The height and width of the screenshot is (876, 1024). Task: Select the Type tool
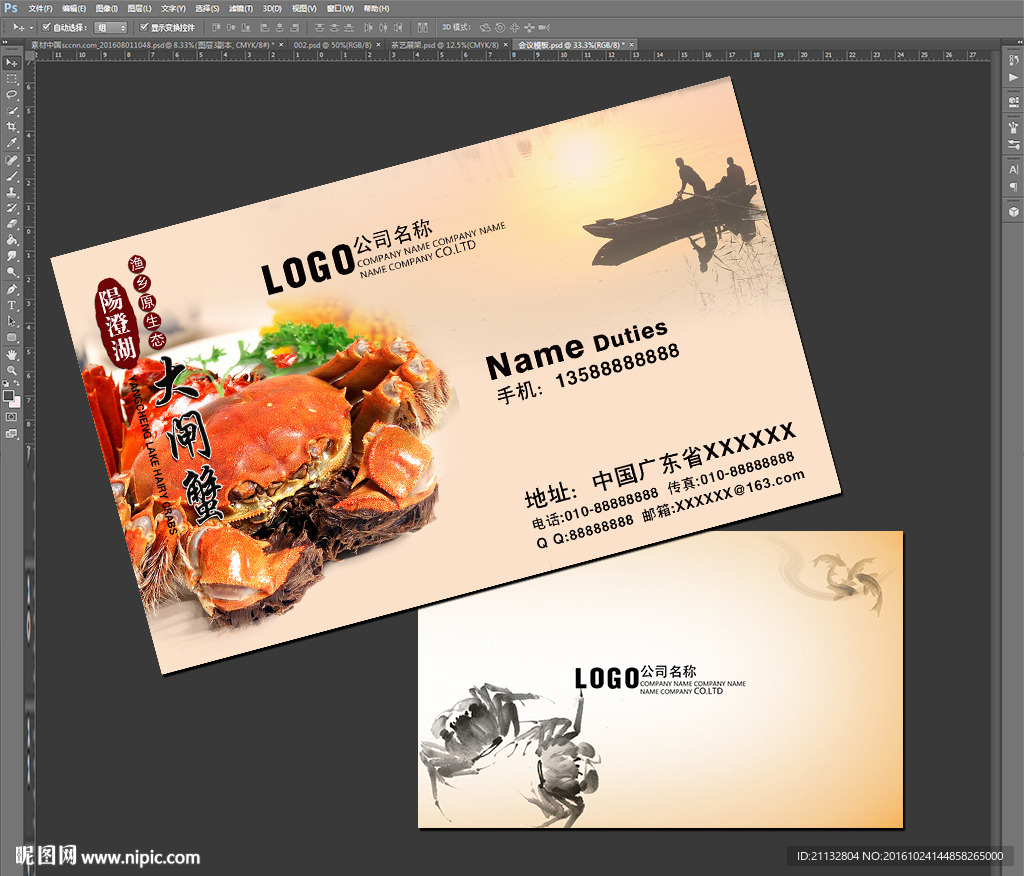[x=12, y=305]
